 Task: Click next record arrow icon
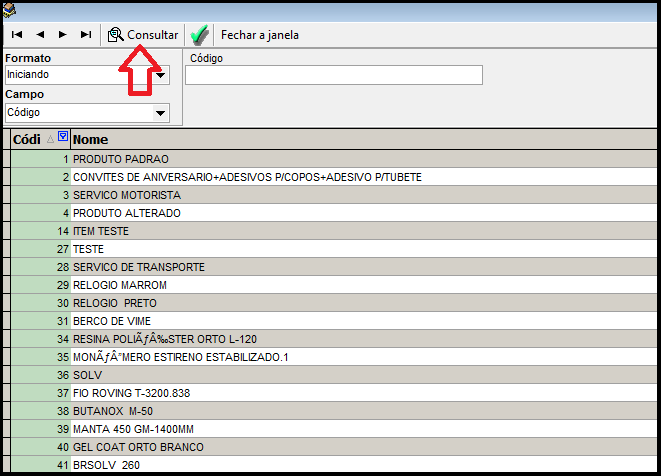click(x=63, y=35)
